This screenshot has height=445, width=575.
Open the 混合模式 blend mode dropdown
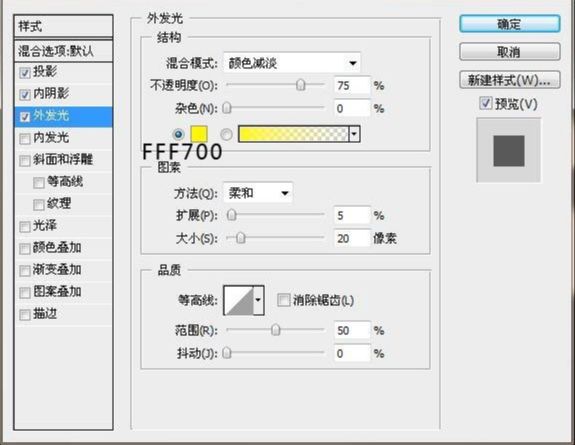(x=292, y=63)
